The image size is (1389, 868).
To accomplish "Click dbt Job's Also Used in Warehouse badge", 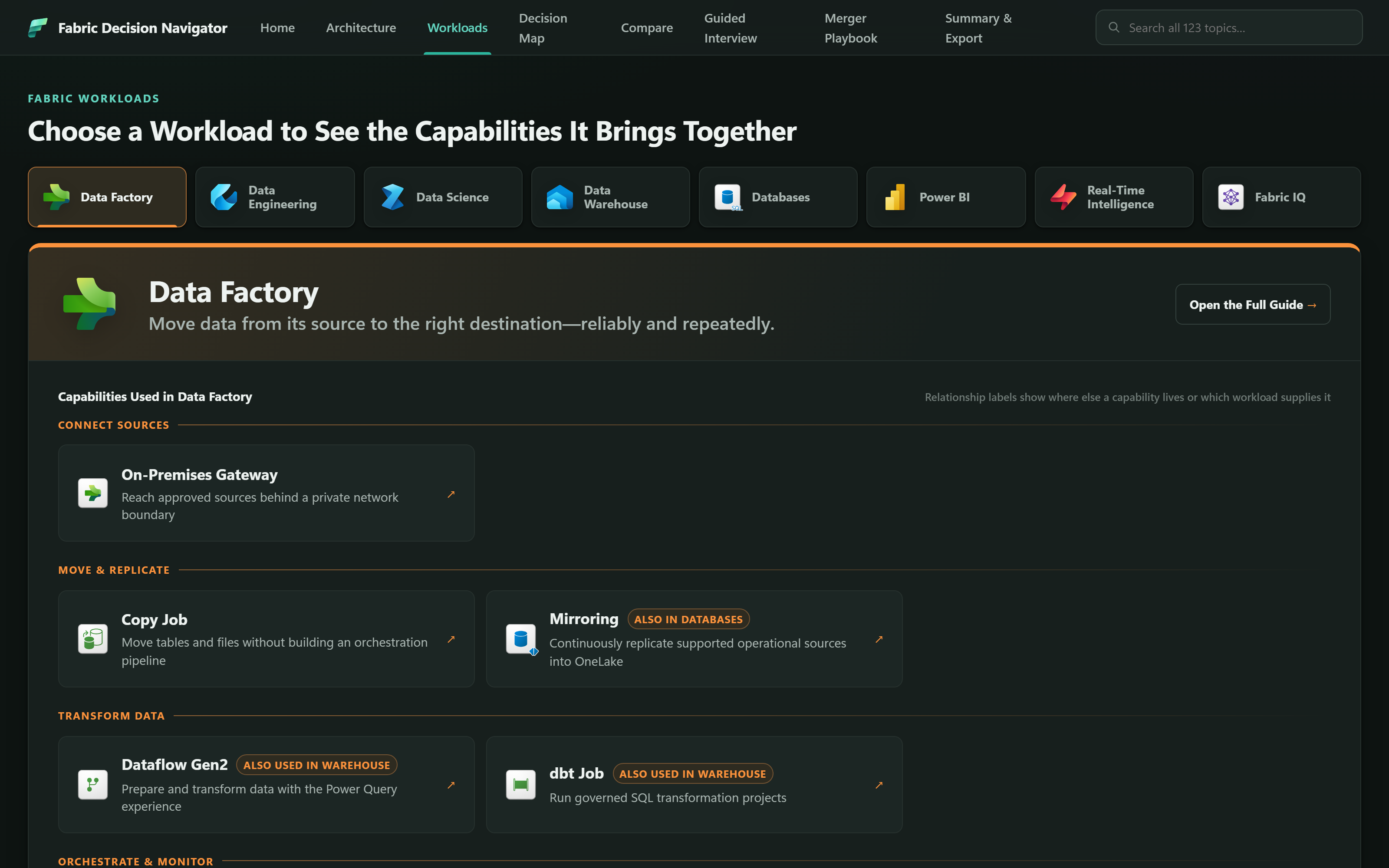I will coord(692,773).
